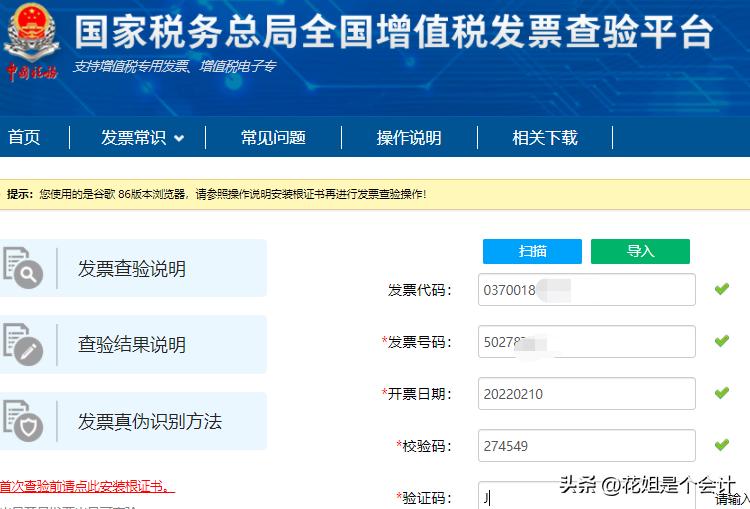Click the 验证码 field label
The height and width of the screenshot is (509, 750).
(424, 498)
